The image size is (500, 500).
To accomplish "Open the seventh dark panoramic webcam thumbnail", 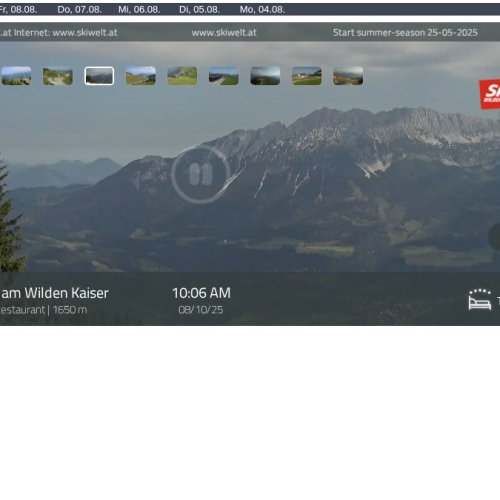I will click(265, 76).
